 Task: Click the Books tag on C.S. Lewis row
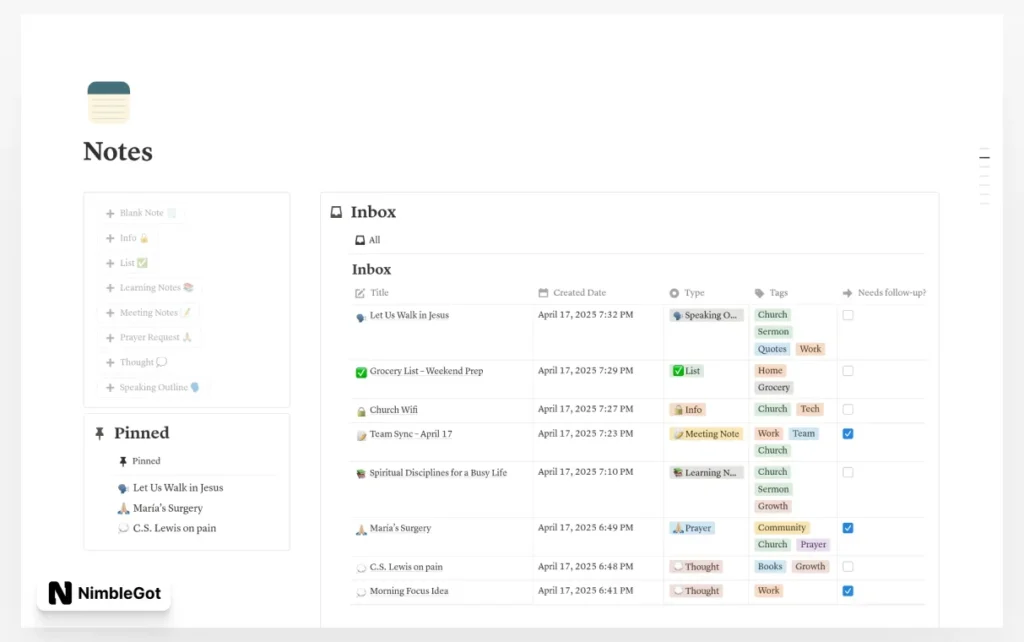click(x=770, y=567)
